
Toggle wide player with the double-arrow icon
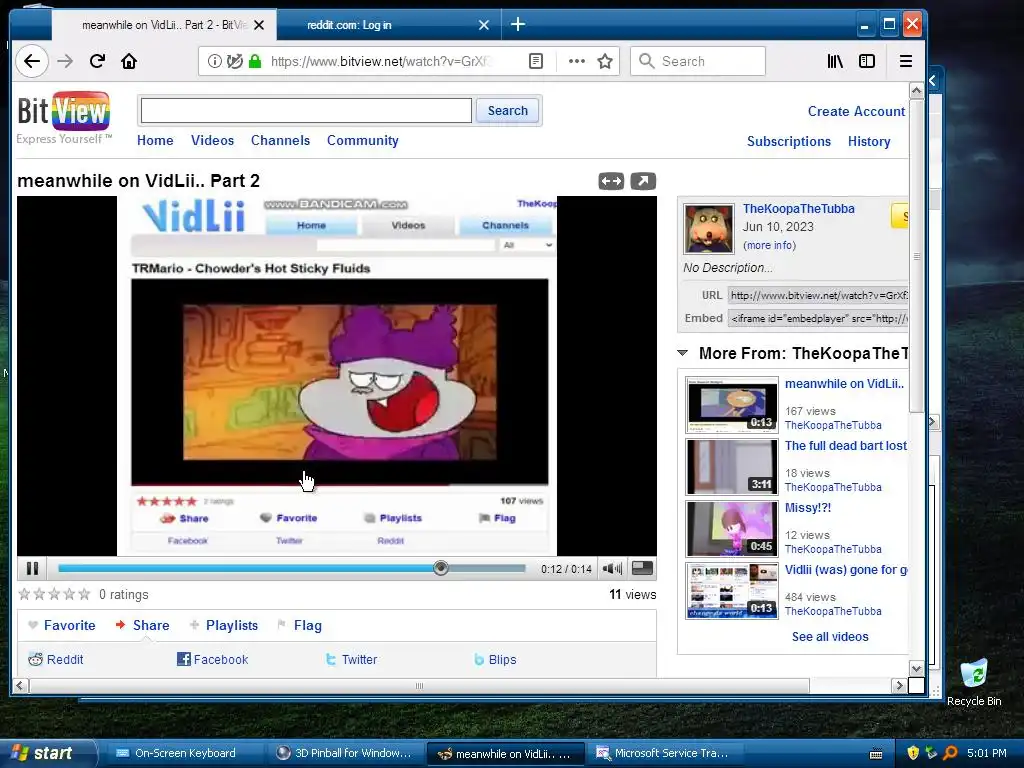tap(611, 181)
